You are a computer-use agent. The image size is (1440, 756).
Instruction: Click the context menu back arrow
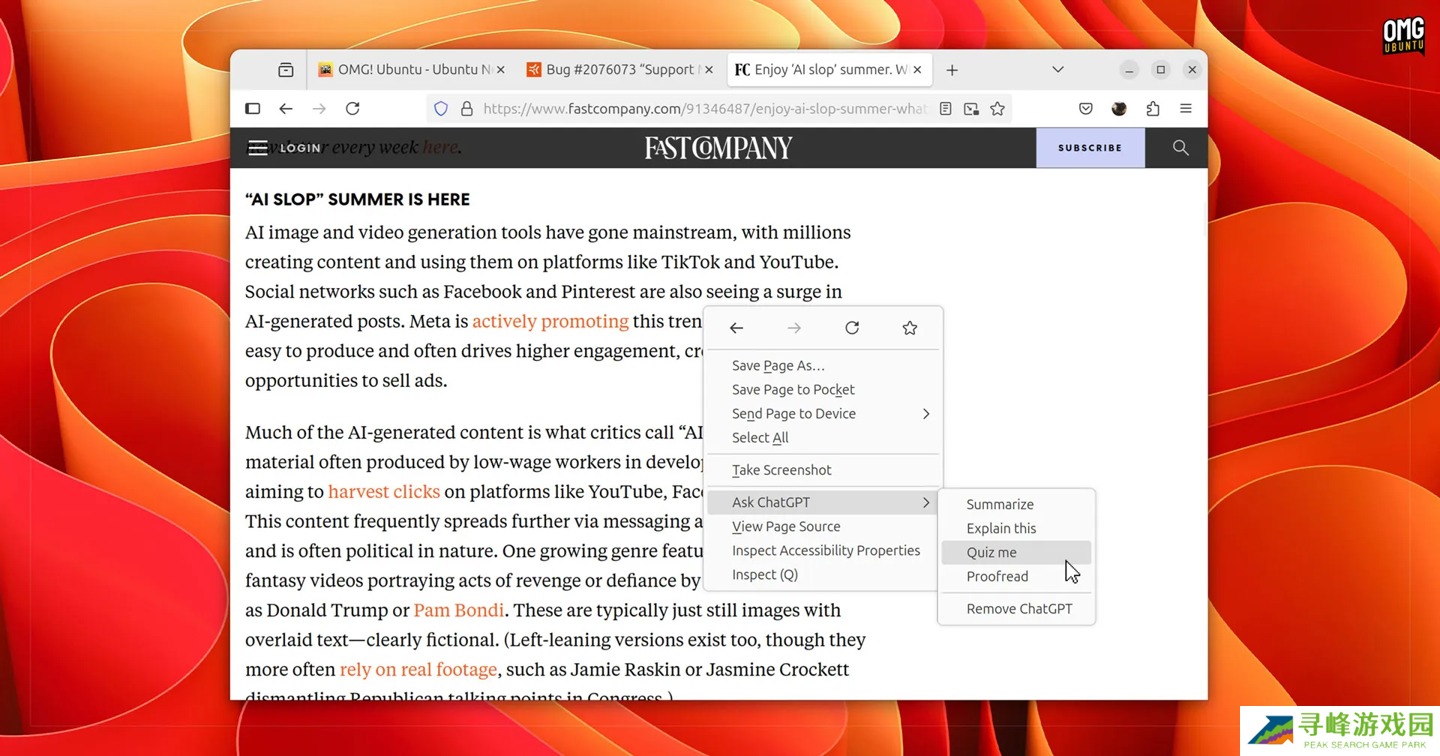click(x=736, y=328)
